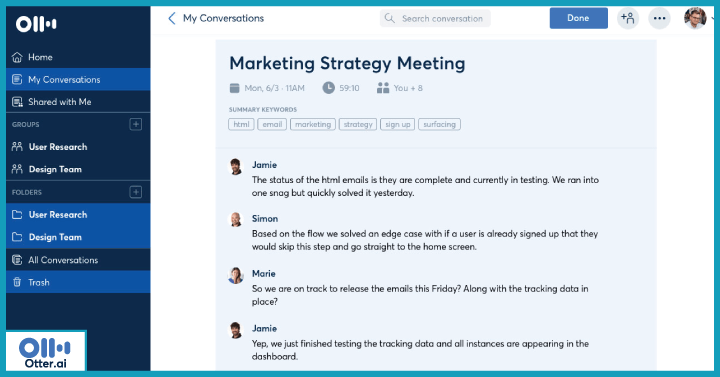Click the Home house icon
Screen dimensions: 720x377
tap(17, 57)
